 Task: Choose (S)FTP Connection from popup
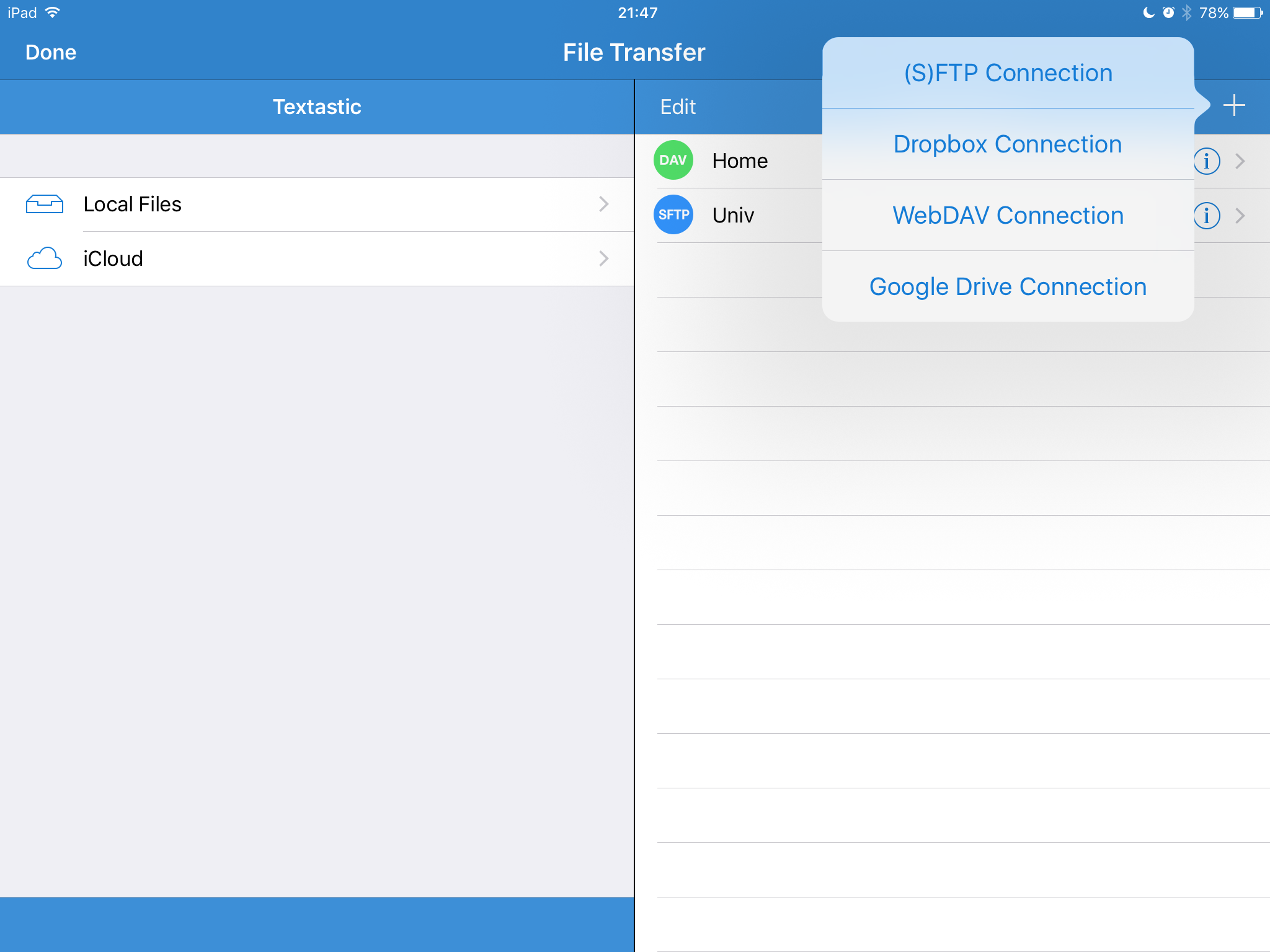tap(1008, 73)
